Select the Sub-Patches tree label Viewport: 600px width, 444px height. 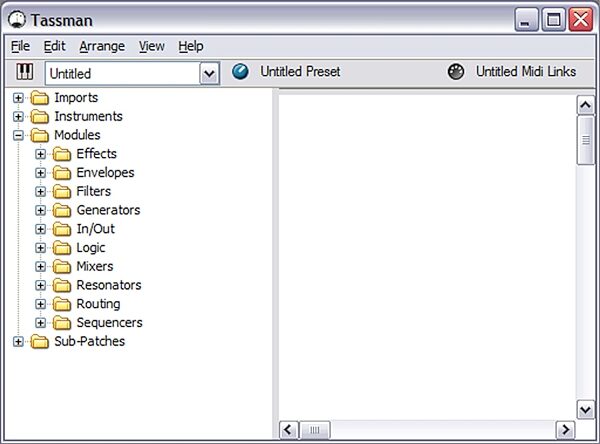click(90, 342)
